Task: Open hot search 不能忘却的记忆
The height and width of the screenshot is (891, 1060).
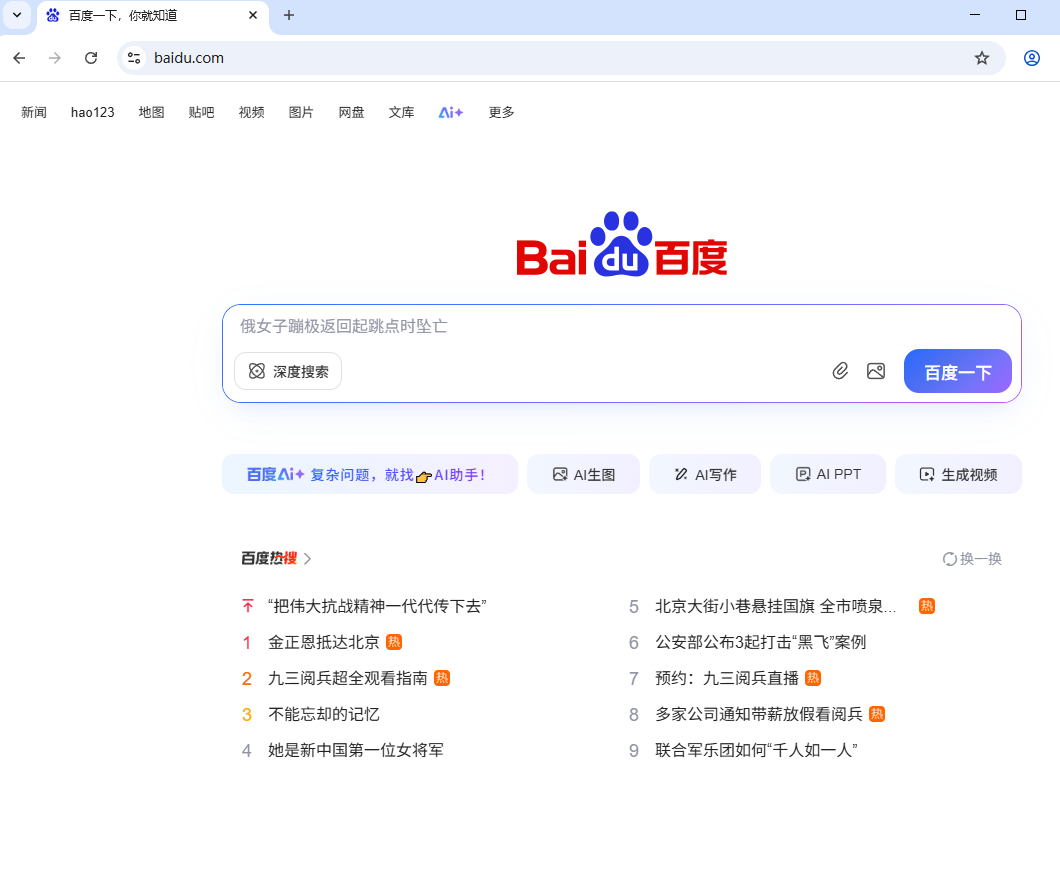Action: 324,714
